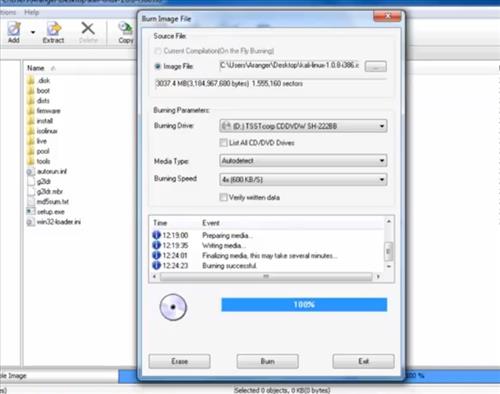Click the Burn button
This screenshot has width=500, height=394.
pyautogui.click(x=268, y=361)
